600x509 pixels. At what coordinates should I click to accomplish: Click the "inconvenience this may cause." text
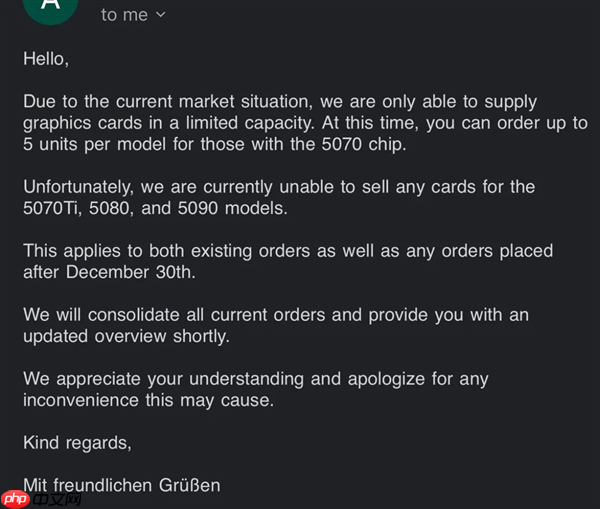coord(148,400)
